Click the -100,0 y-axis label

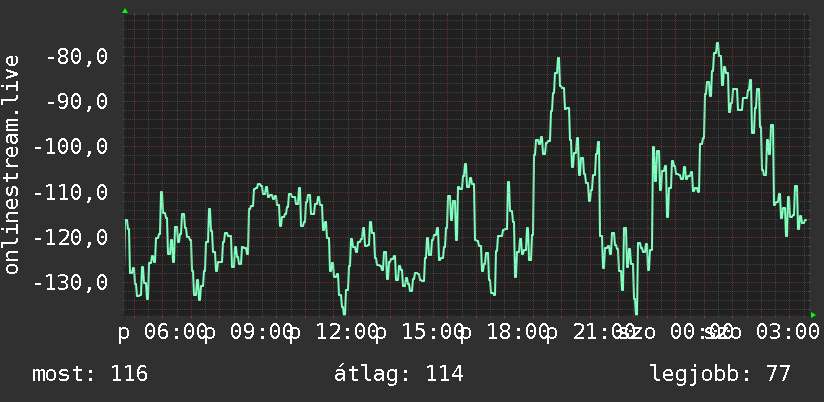tap(71, 147)
